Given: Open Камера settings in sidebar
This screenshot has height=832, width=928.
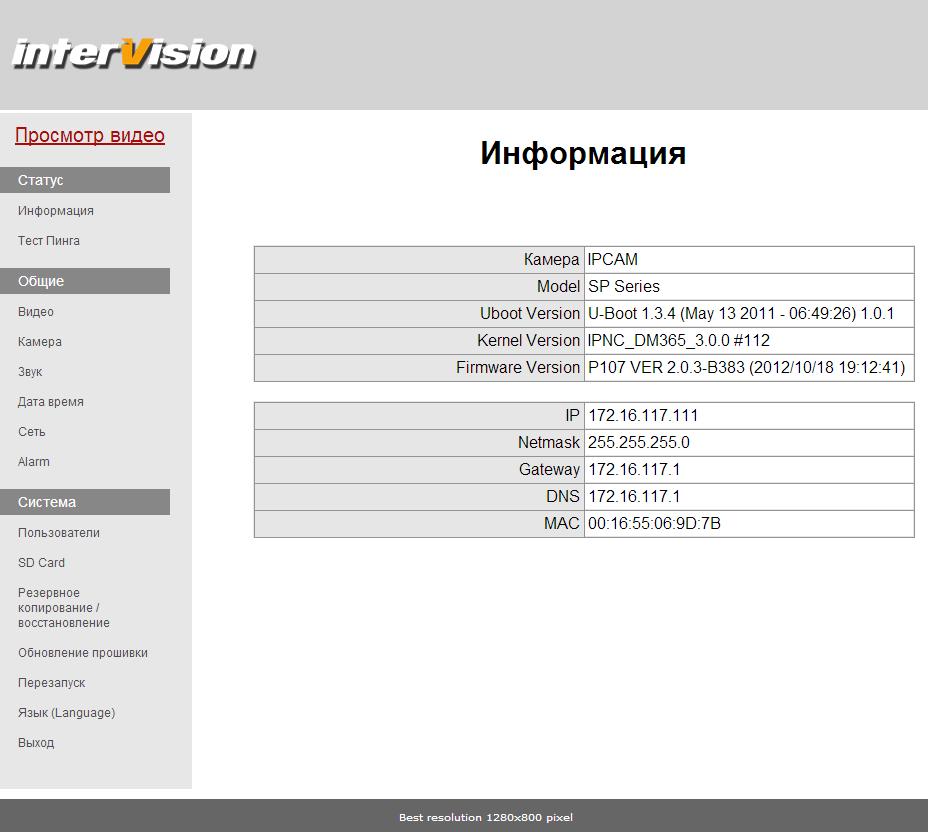Looking at the screenshot, I should pos(40,342).
